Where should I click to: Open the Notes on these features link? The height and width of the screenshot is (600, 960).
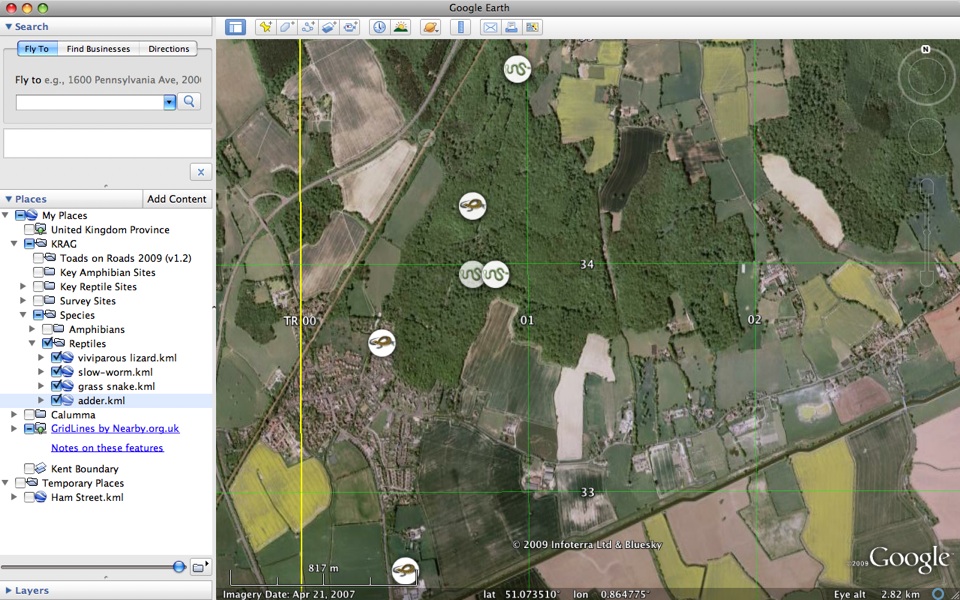(107, 448)
